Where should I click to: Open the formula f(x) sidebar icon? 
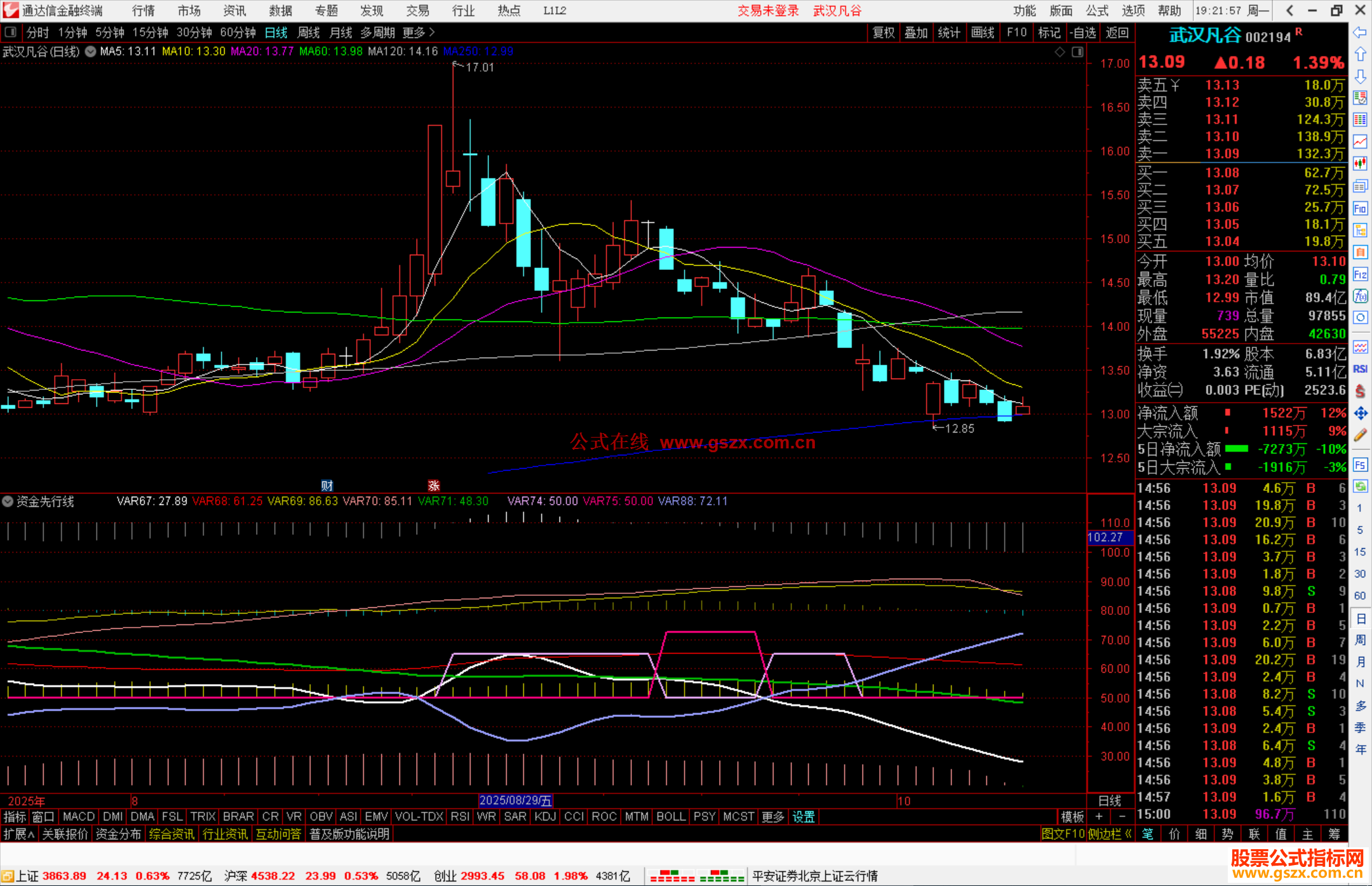pyautogui.click(x=1360, y=297)
